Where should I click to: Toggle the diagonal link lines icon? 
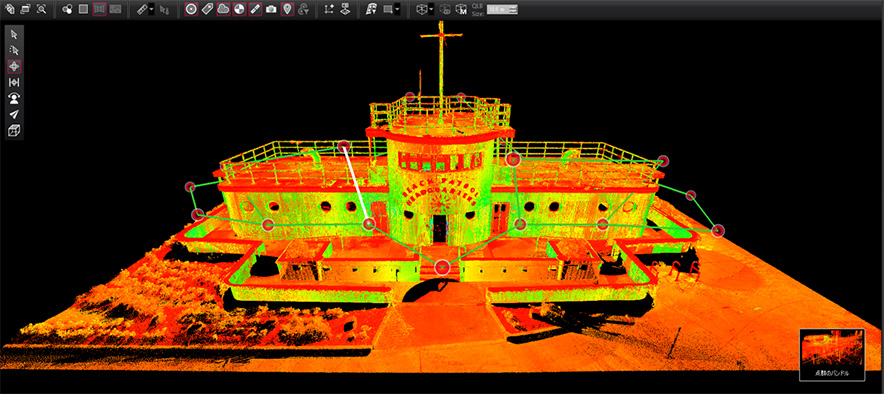255,9
